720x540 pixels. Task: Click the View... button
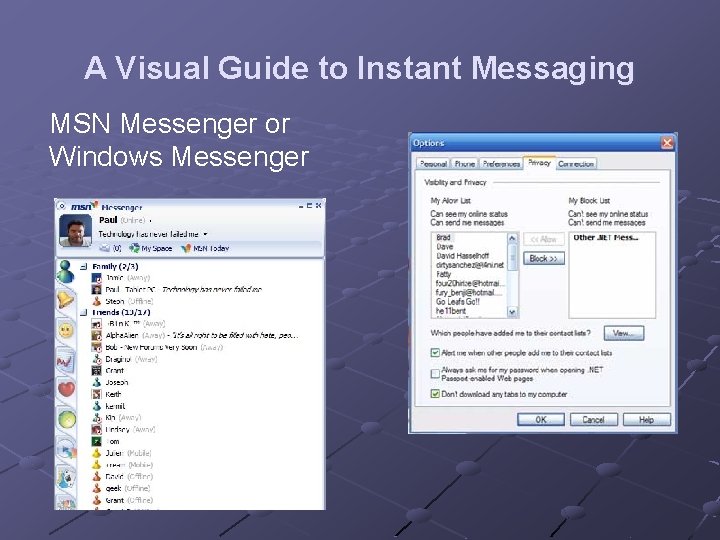coord(624,333)
